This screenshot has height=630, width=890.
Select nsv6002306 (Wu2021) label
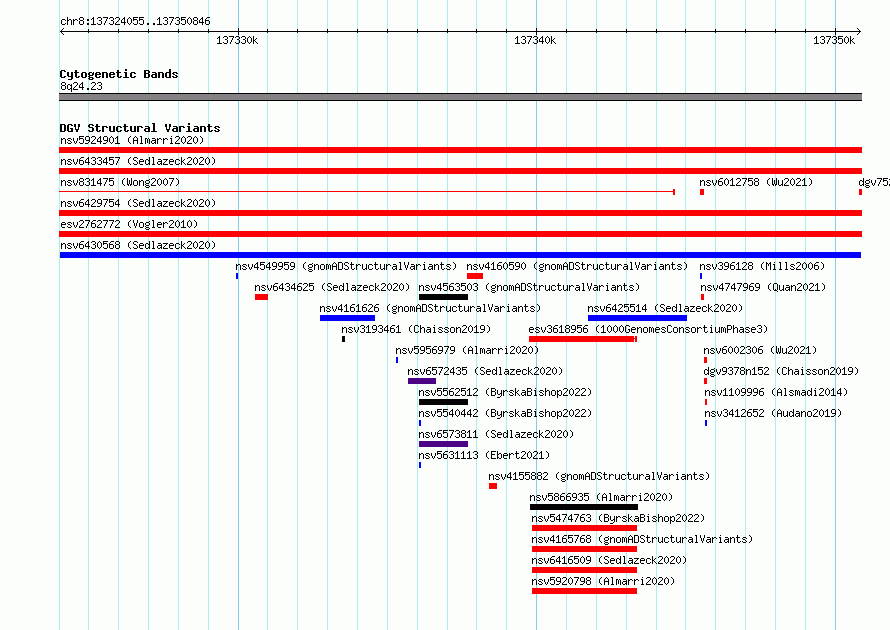[x=760, y=350]
